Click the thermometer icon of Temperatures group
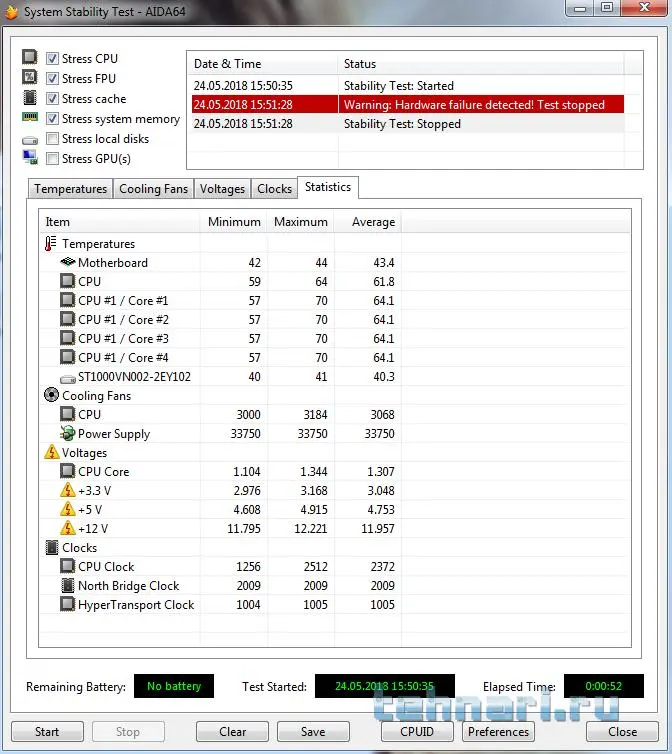672x754 pixels. click(51, 243)
